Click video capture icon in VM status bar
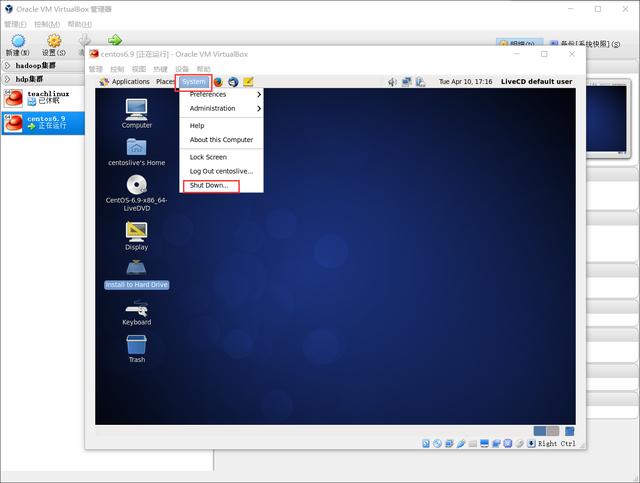 point(496,443)
